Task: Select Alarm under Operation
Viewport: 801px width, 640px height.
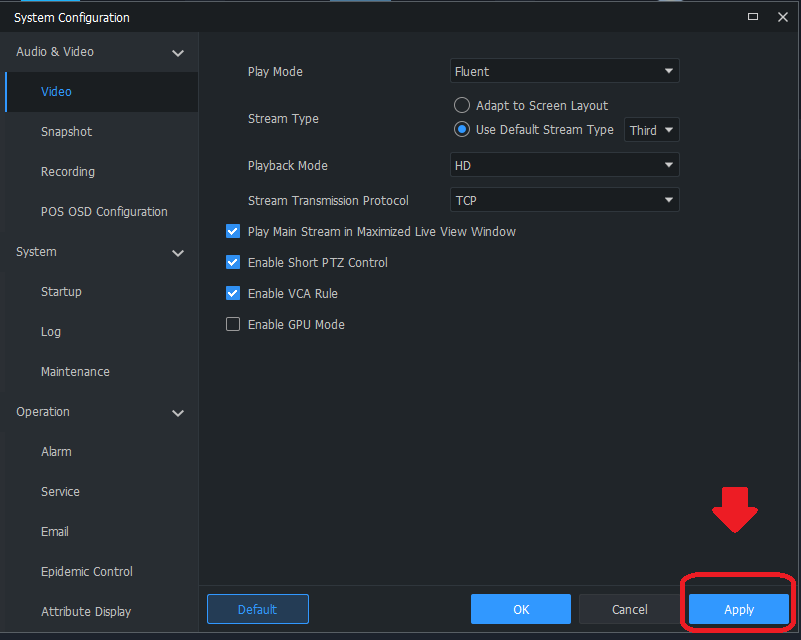Action: [x=56, y=451]
